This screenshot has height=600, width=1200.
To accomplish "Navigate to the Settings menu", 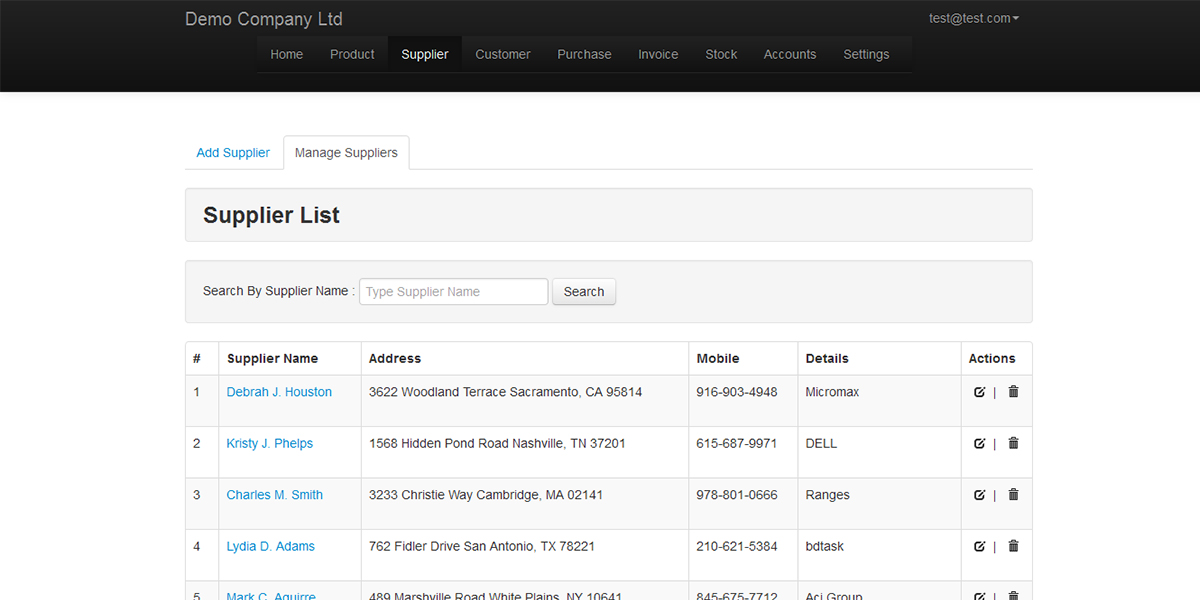I will [x=866, y=54].
